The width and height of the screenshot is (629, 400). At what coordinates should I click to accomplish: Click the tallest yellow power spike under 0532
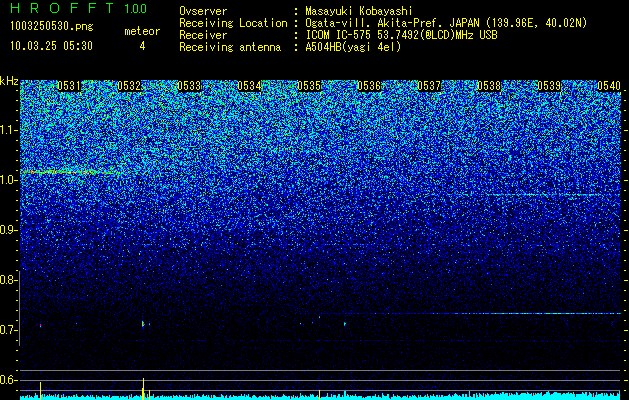coord(143,388)
